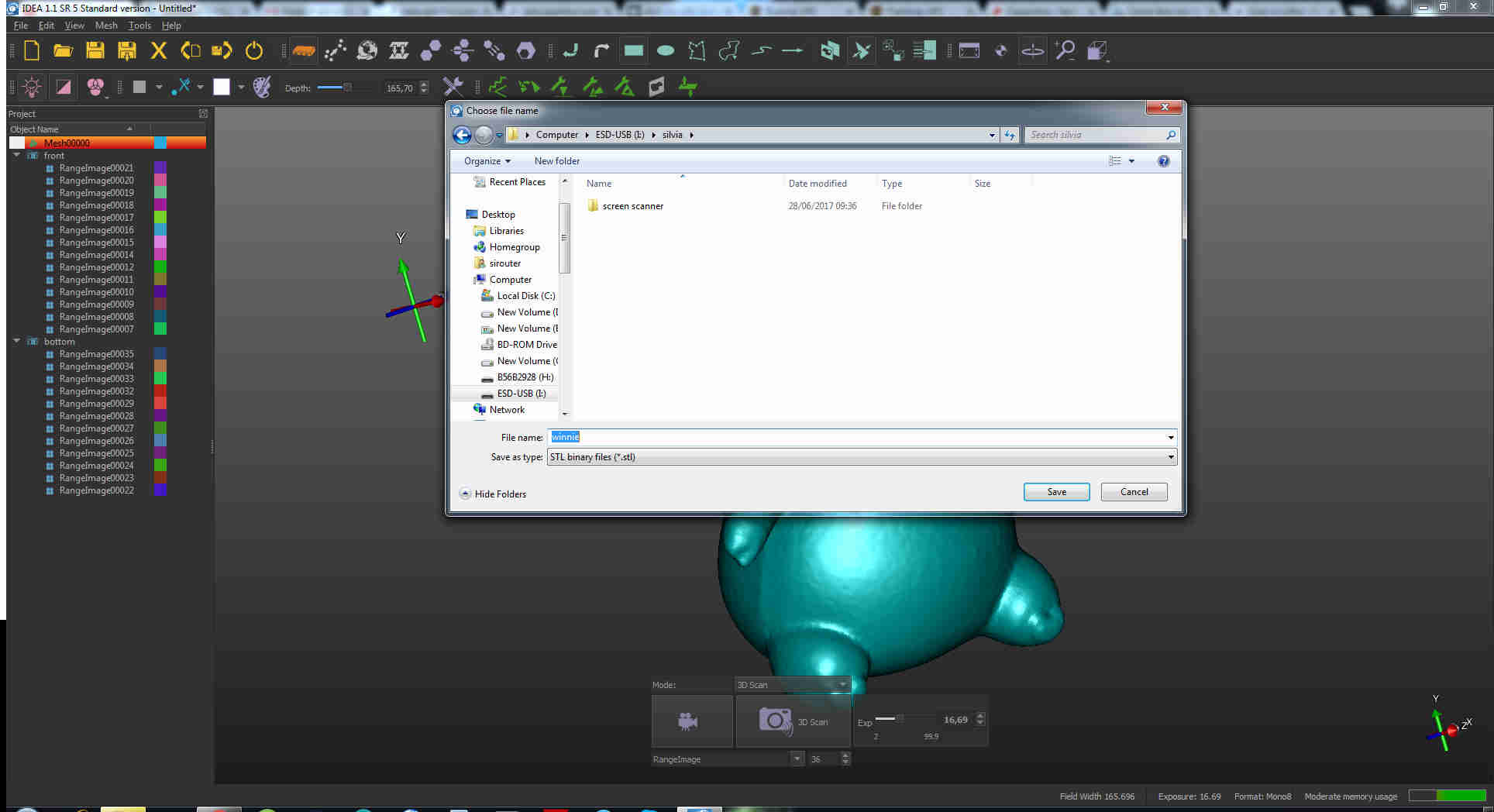Open the File menu
This screenshot has width=1494, height=812.
pyautogui.click(x=21, y=26)
